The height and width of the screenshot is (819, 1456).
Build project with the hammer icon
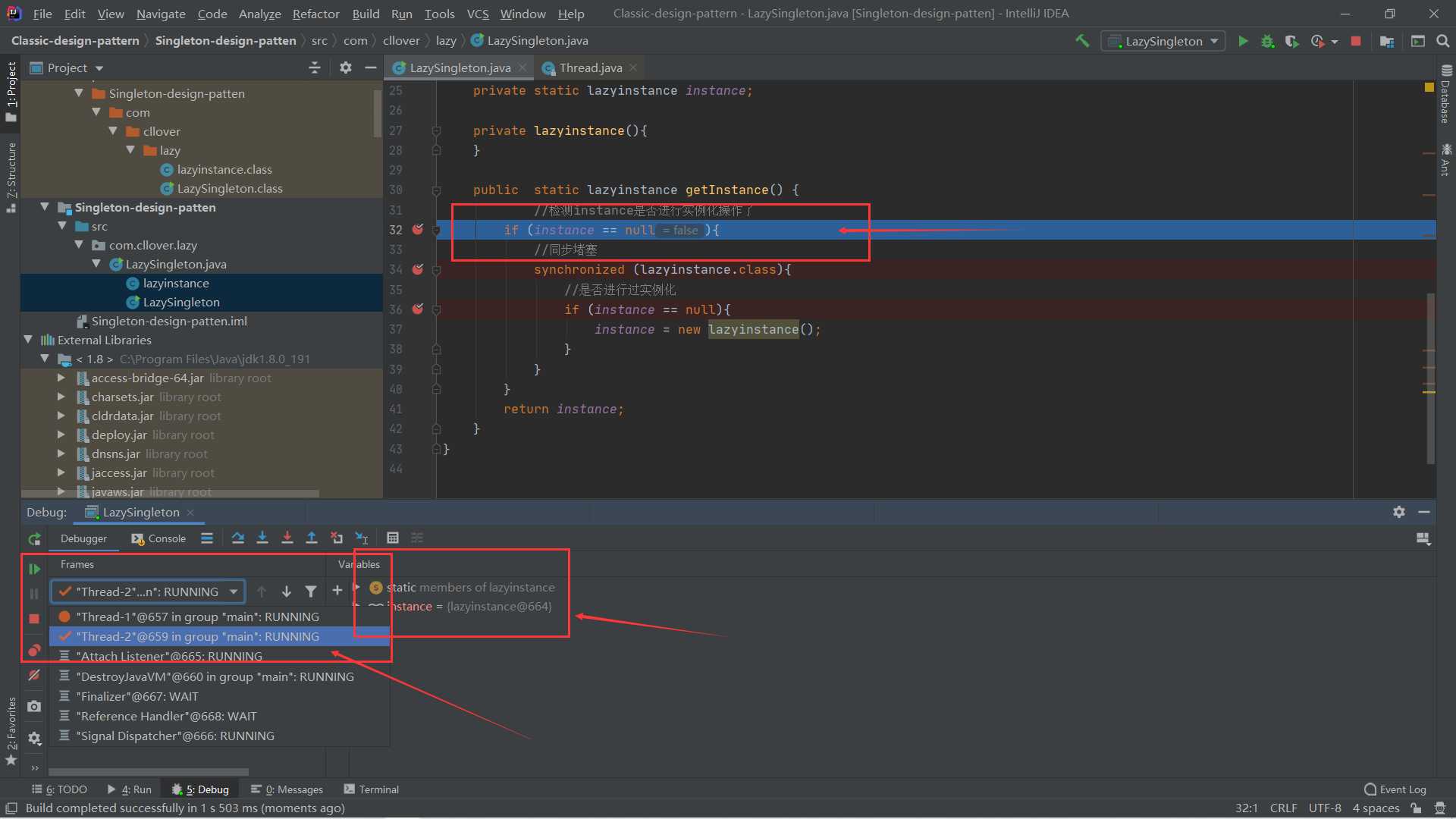(1082, 41)
